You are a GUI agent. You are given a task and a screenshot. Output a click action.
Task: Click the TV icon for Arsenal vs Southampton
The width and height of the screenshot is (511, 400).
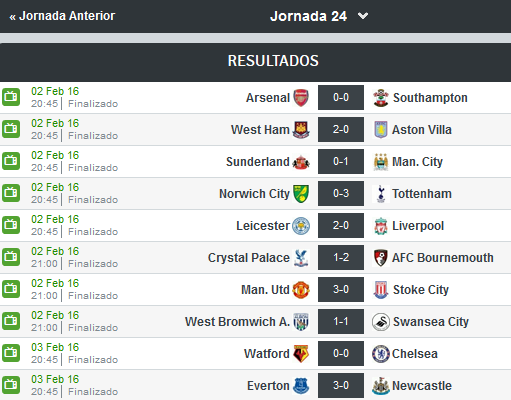(x=11, y=97)
